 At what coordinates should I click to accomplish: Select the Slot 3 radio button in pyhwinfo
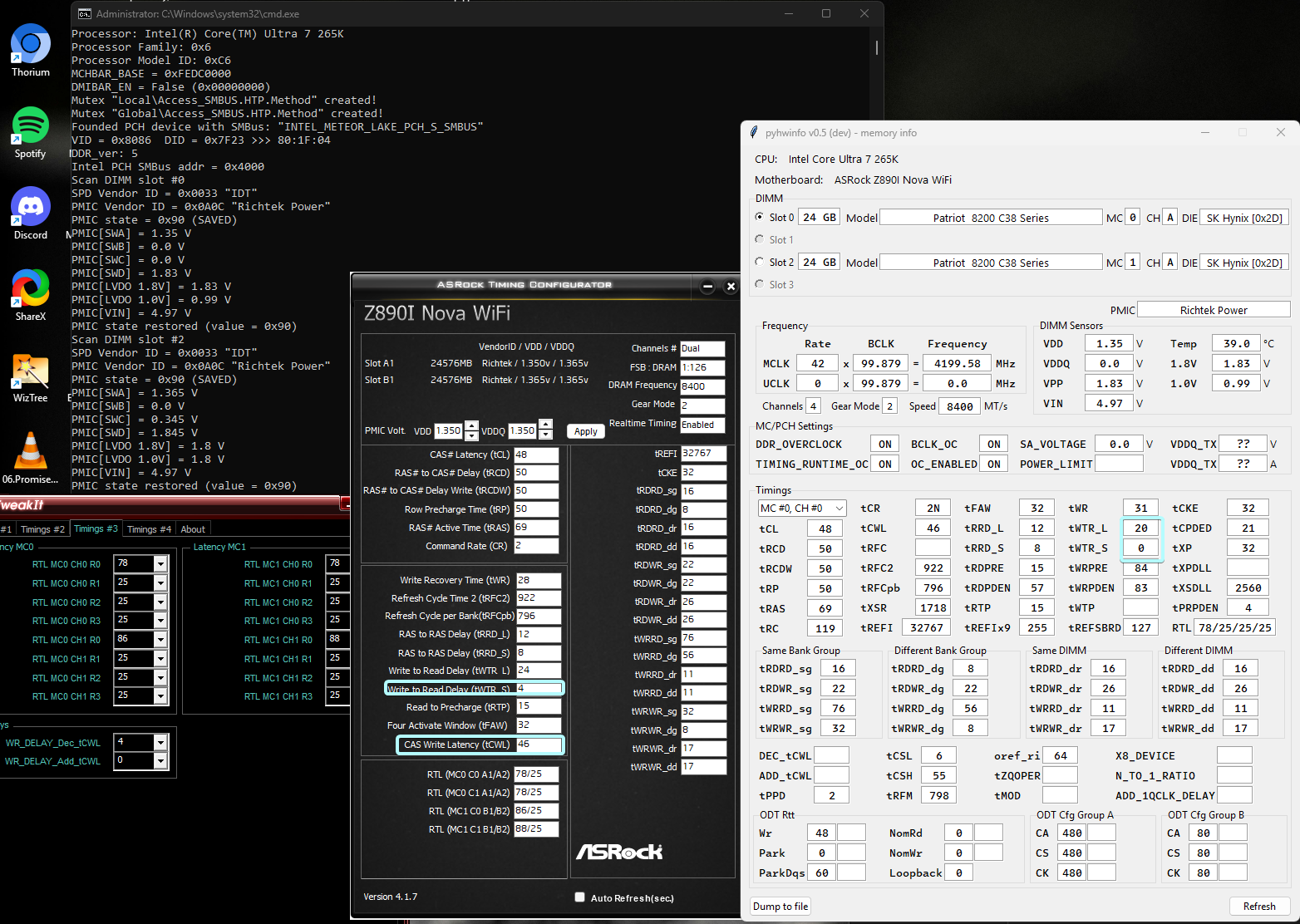pos(760,284)
